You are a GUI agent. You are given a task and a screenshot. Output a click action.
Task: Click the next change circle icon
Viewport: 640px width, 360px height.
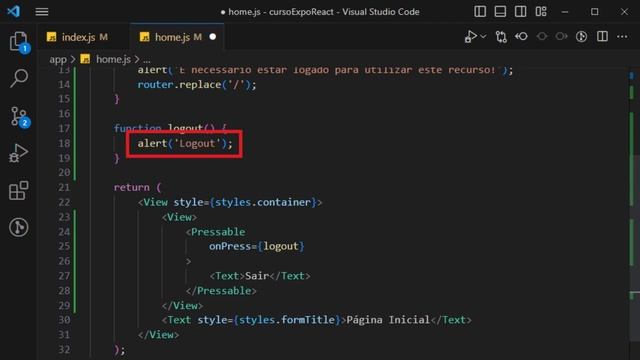coord(561,37)
